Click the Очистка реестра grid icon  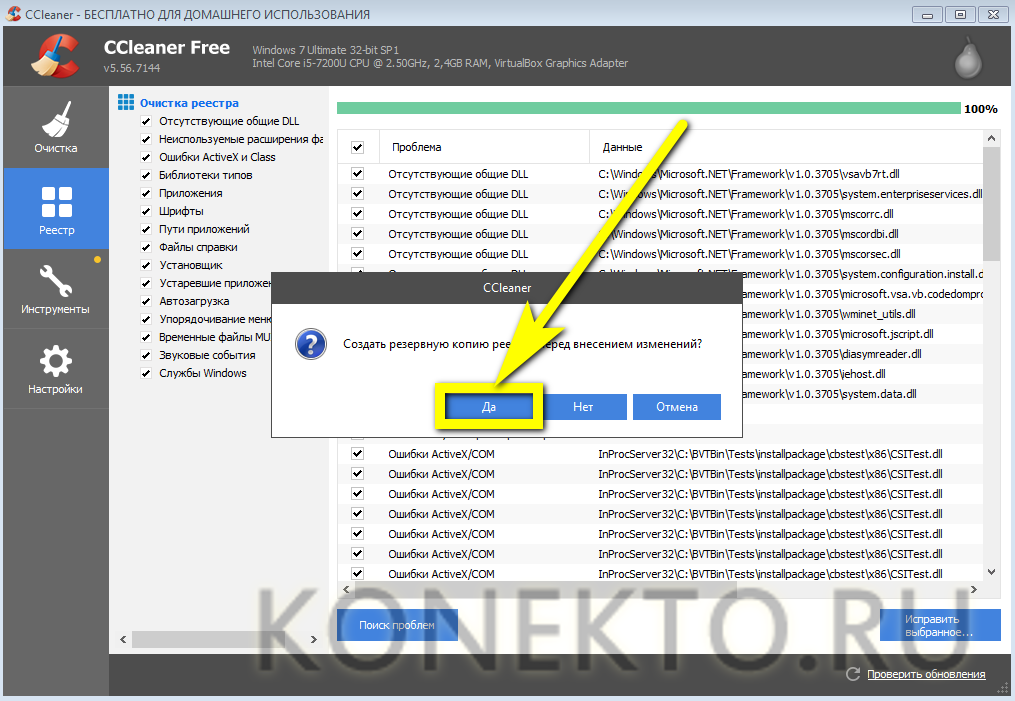pyautogui.click(x=126, y=102)
